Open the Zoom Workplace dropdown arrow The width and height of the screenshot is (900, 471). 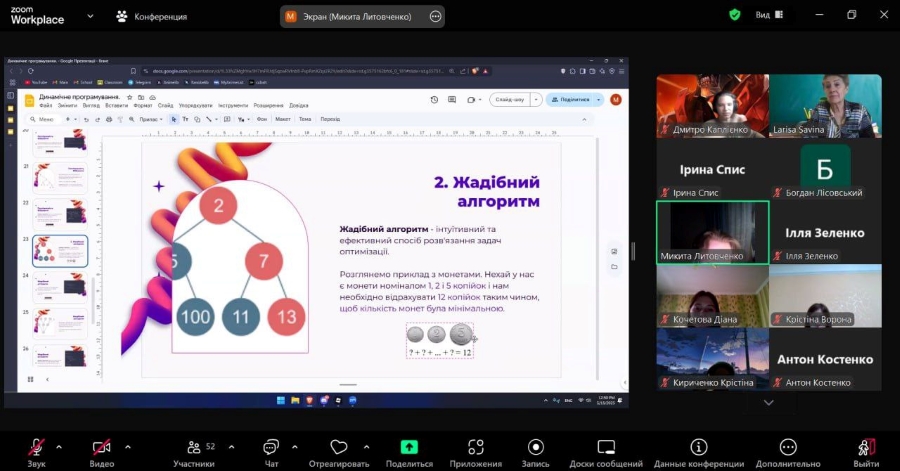point(91,16)
